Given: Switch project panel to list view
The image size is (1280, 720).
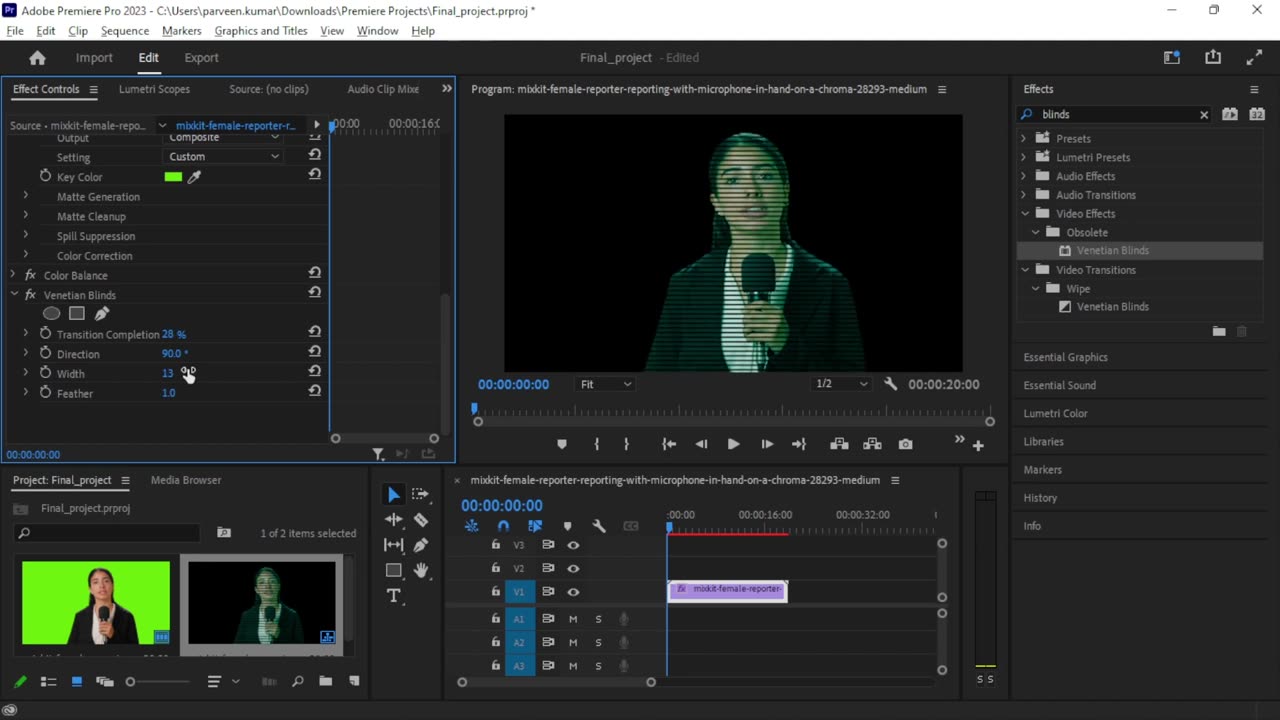Looking at the screenshot, I should pos(48,682).
